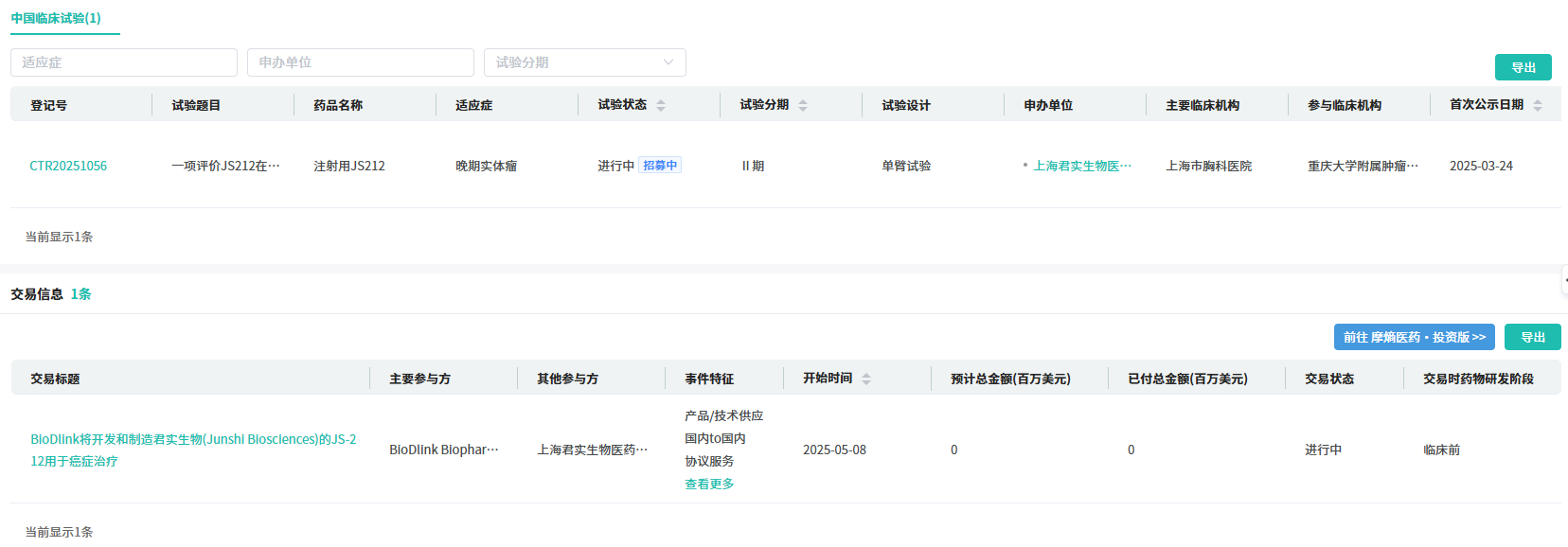
Task: Click the side panel collapse handle
Action: tap(1563, 280)
